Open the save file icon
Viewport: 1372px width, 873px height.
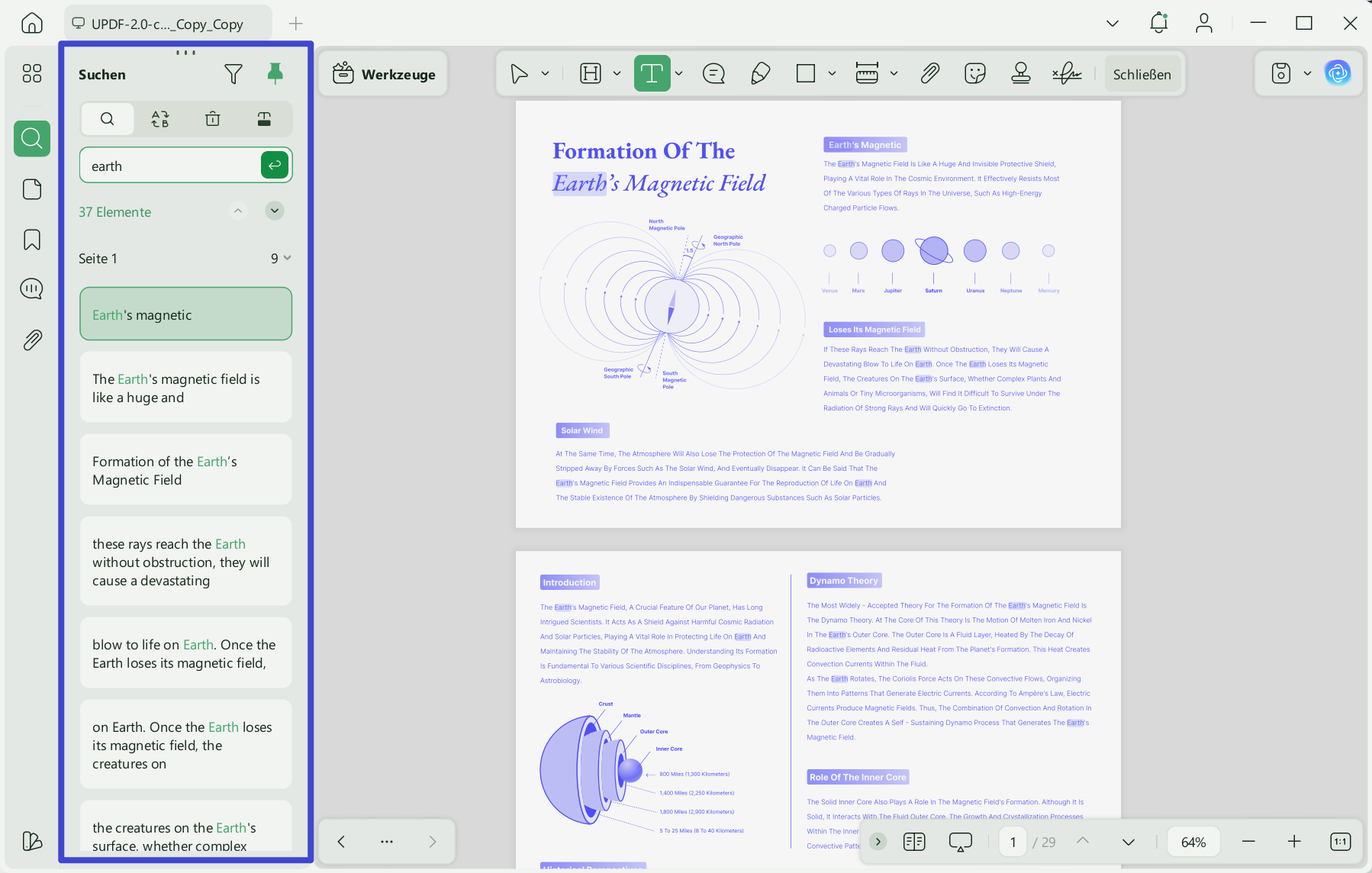[x=1281, y=73]
